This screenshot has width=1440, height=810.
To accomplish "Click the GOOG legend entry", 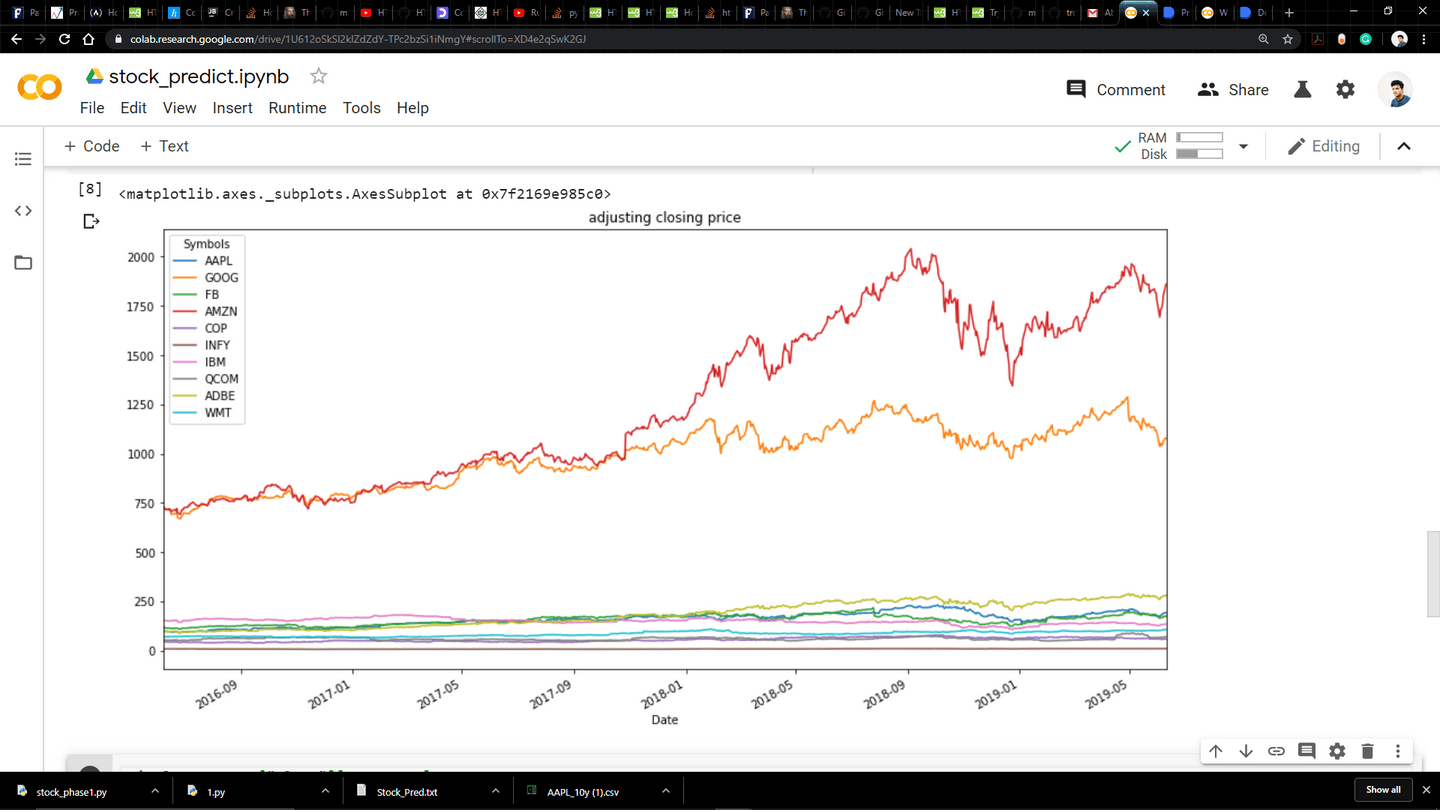I will click(x=206, y=277).
